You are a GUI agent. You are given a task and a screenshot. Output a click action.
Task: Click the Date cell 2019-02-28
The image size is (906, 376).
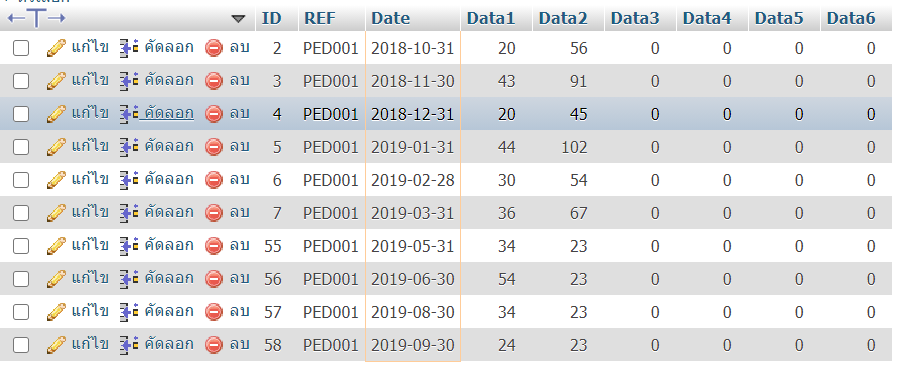(413, 181)
